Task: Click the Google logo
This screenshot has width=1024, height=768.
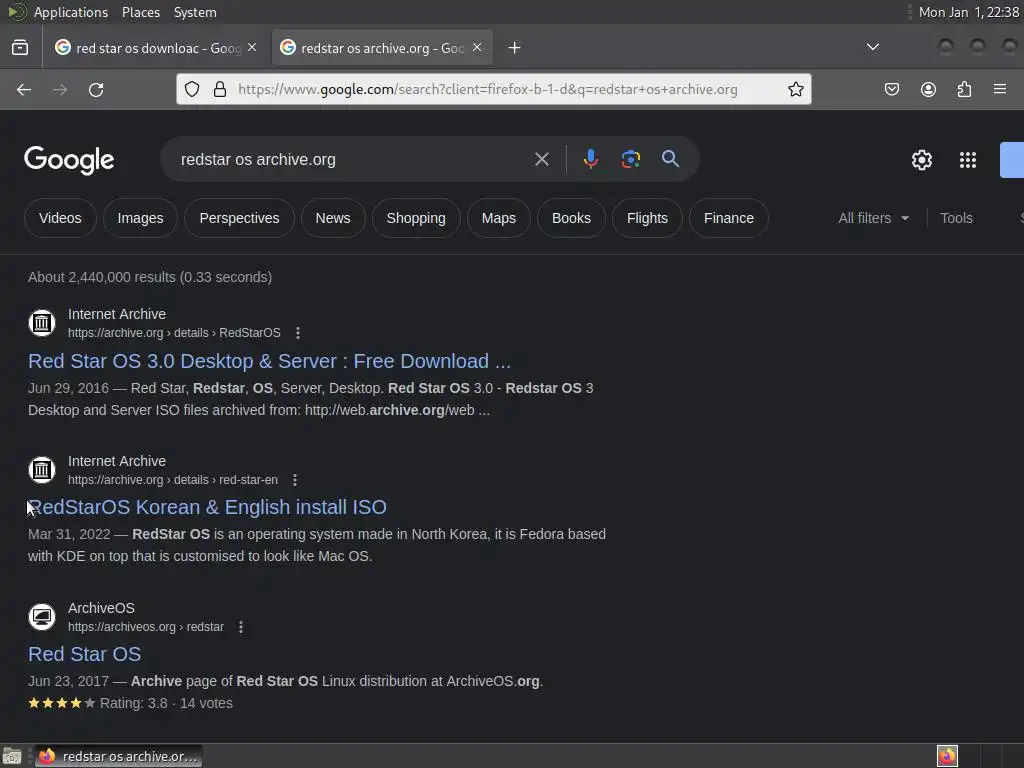Action: tap(69, 160)
